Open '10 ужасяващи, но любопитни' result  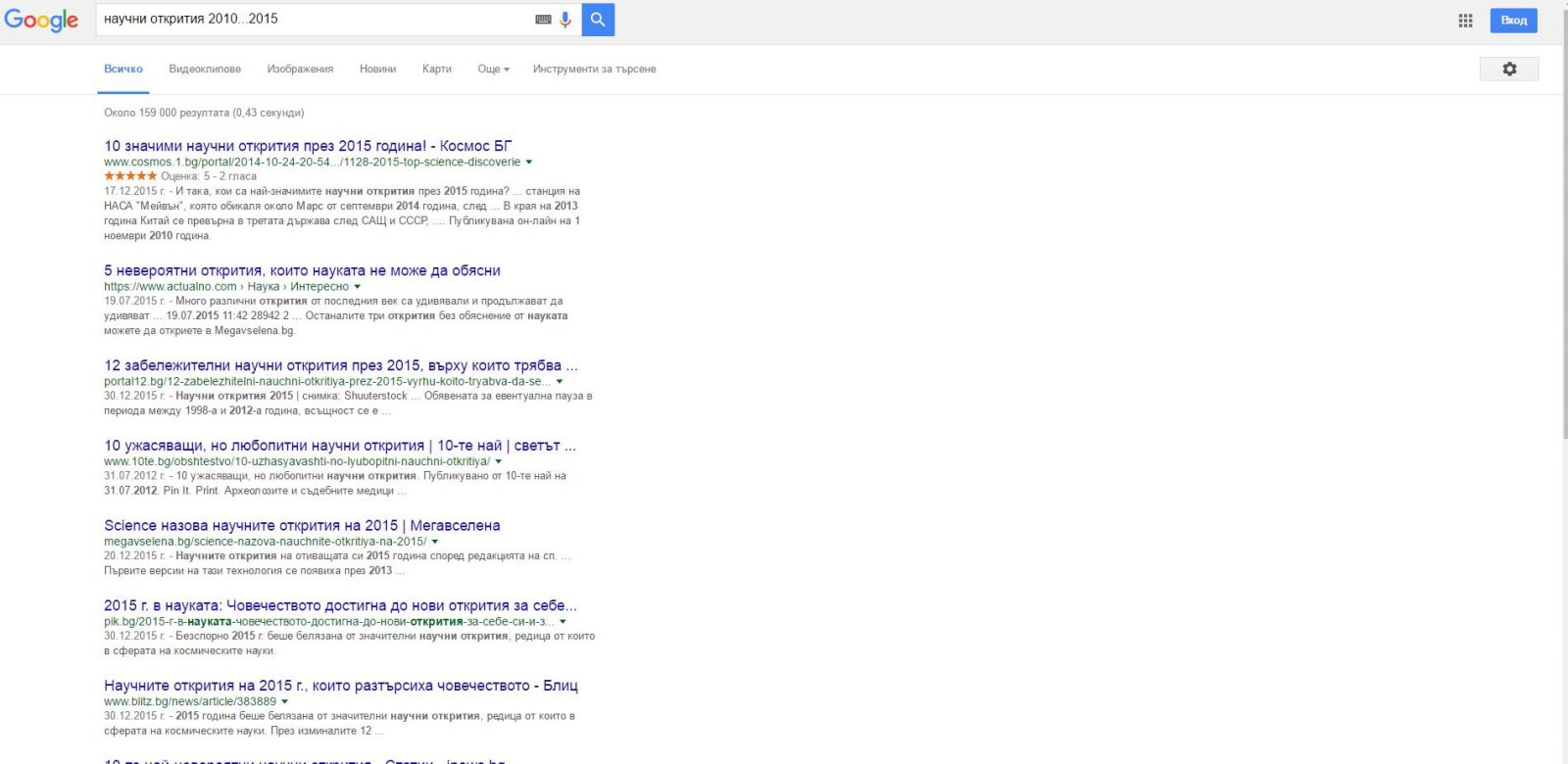(340, 446)
